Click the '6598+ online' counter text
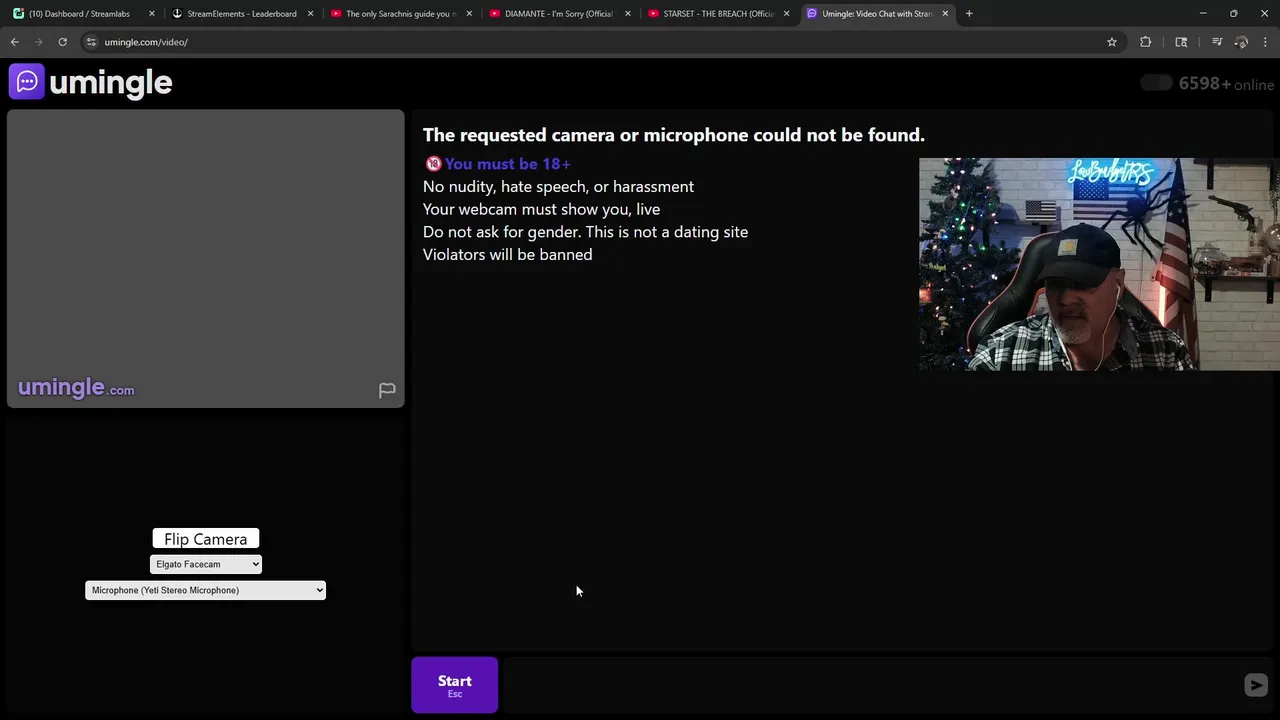The width and height of the screenshot is (1280, 720). click(x=1226, y=84)
